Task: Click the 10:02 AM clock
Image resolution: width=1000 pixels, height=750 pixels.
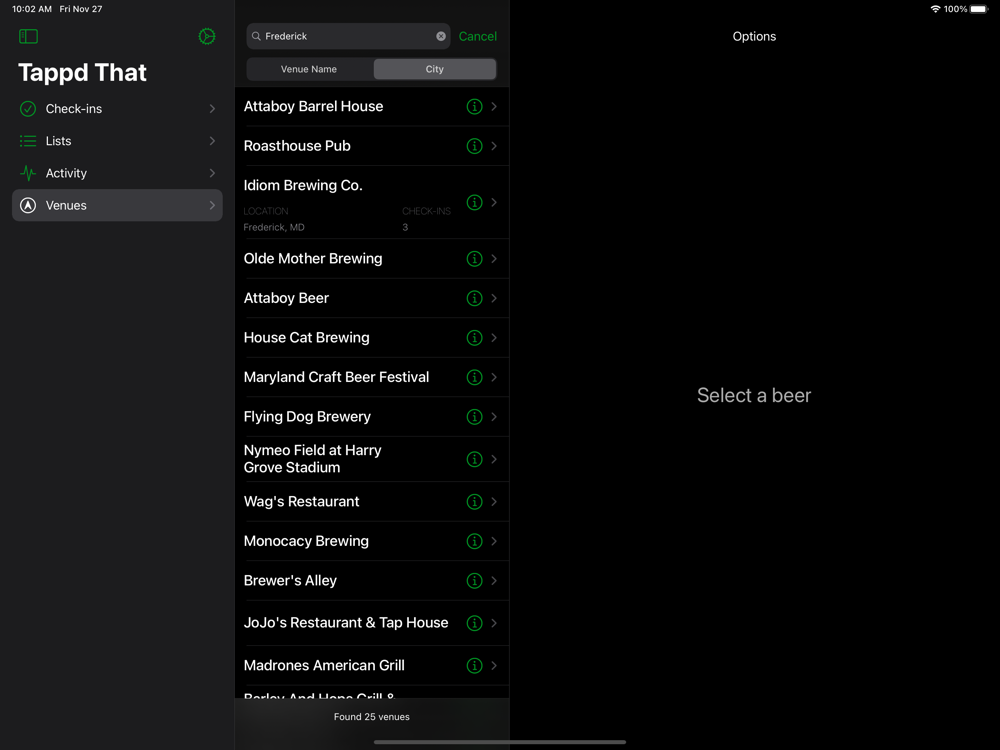Action: 32,9
